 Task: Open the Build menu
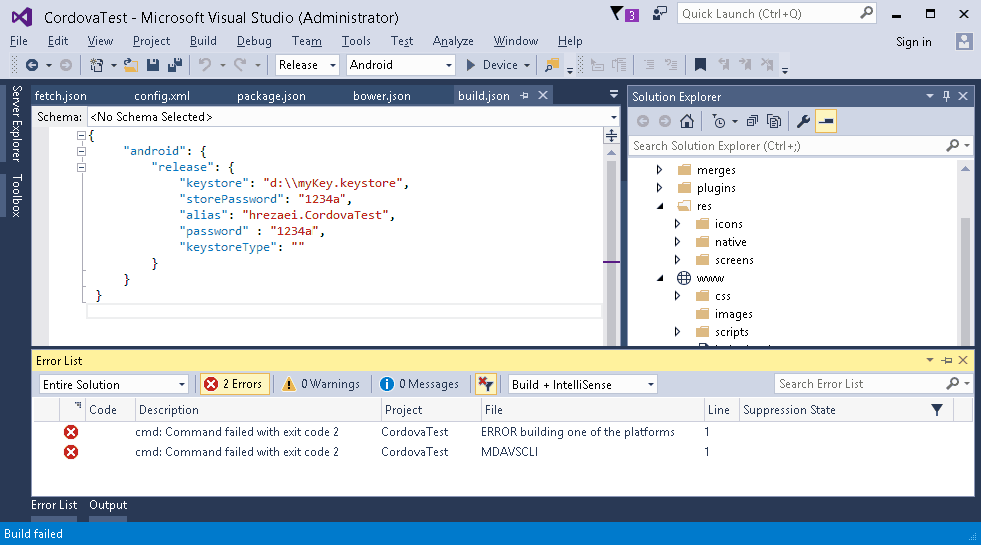click(203, 41)
